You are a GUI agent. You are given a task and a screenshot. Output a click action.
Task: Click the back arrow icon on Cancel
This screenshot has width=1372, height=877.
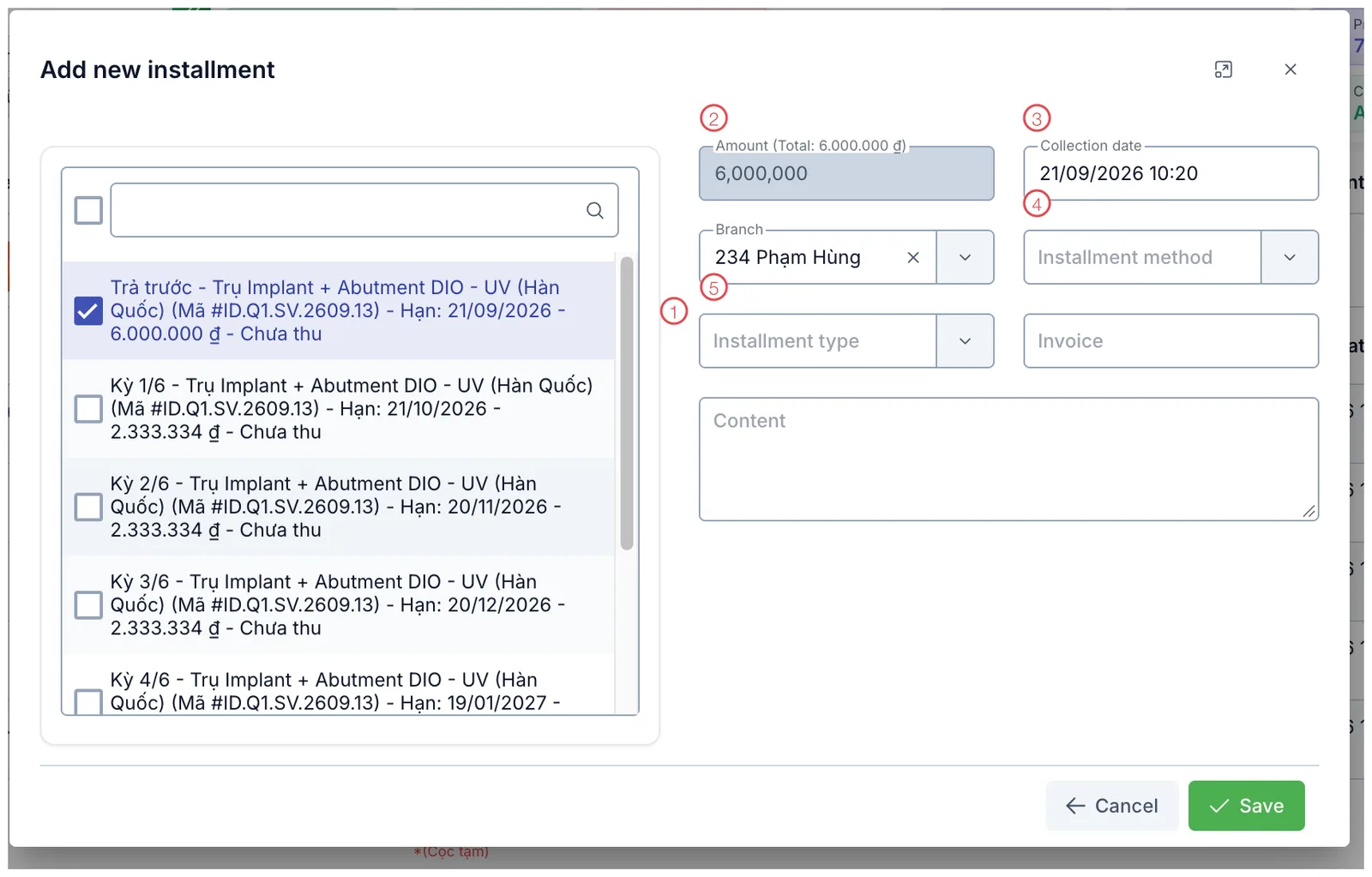click(x=1075, y=806)
